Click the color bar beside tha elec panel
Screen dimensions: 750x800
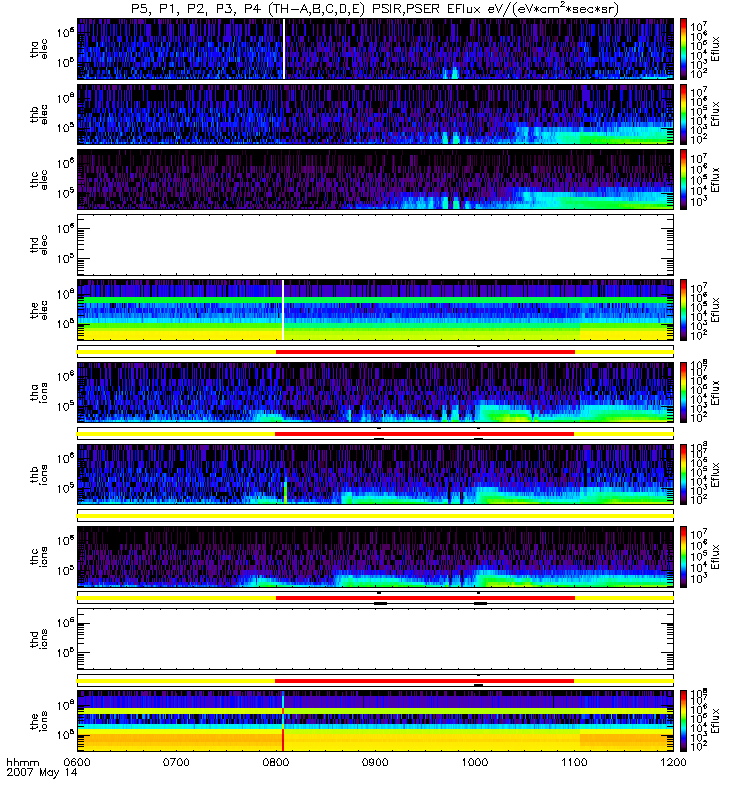683,49
